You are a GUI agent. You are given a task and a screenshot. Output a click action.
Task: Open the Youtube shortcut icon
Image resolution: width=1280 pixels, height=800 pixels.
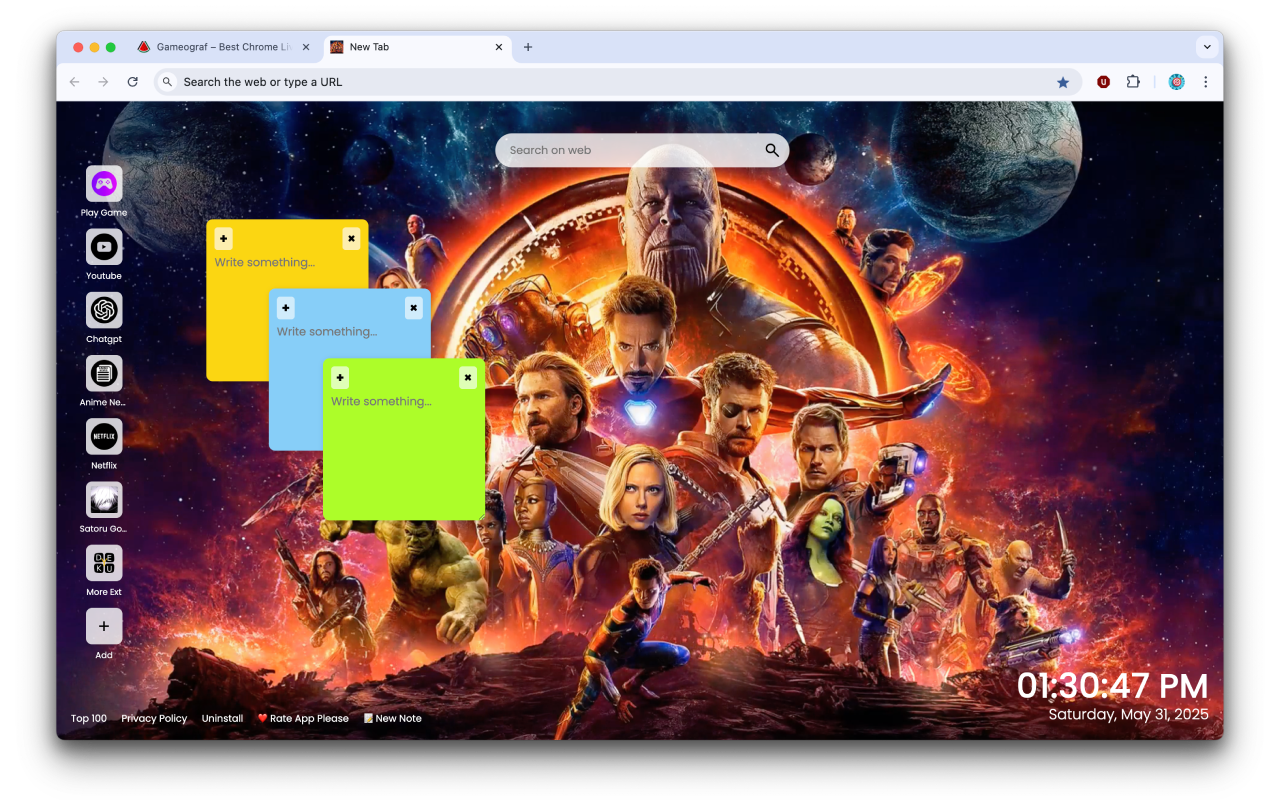(x=104, y=247)
